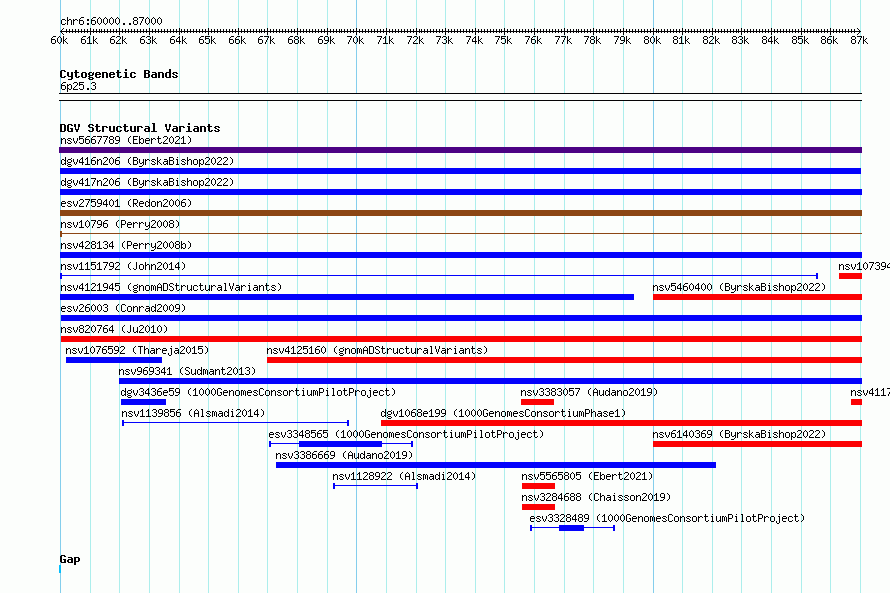Click the cyan gap feature below Gap
The width and height of the screenshot is (890, 593).
[60, 569]
